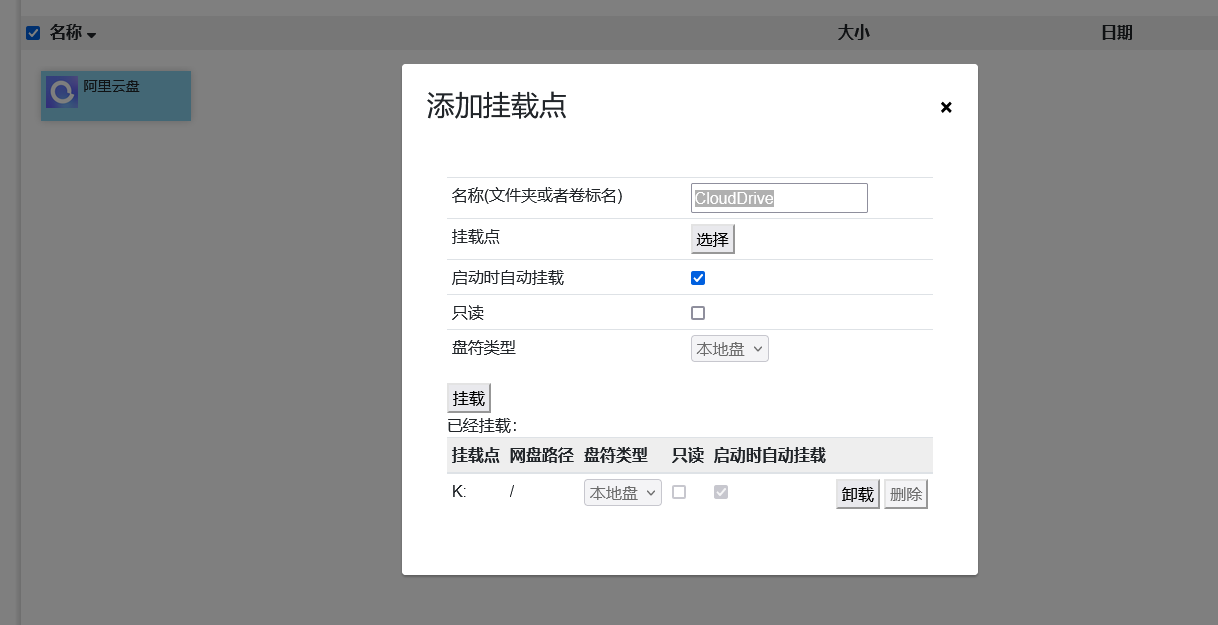The height and width of the screenshot is (625, 1218).
Task: Click the 启动时自动挂载 table header
Action: point(769,456)
